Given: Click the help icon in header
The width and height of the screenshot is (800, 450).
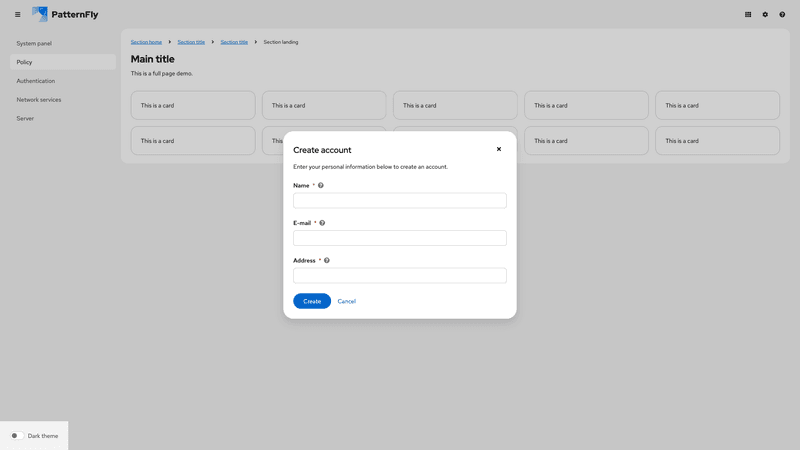Looking at the screenshot, I should [782, 15].
